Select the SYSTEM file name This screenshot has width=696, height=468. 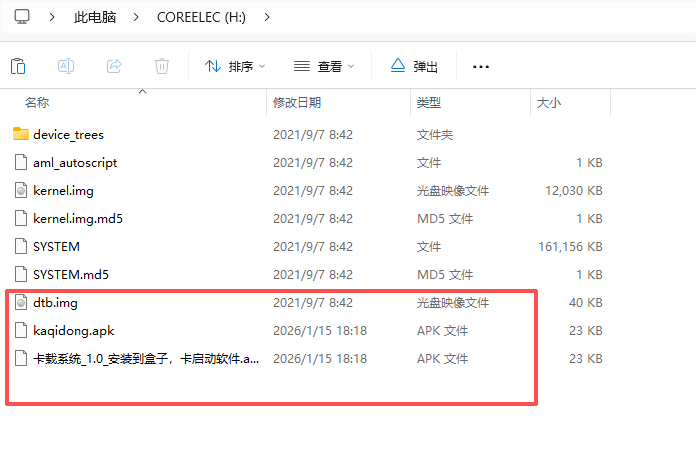(x=56, y=246)
